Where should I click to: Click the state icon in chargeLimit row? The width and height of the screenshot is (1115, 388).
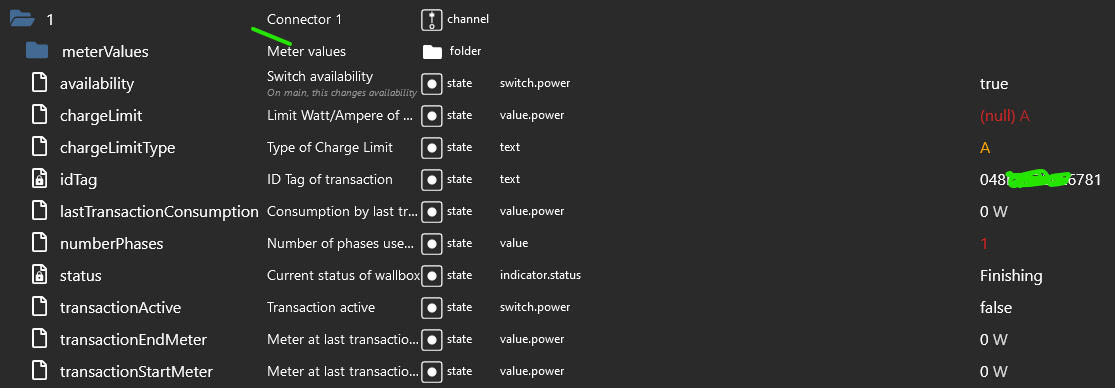(432, 115)
